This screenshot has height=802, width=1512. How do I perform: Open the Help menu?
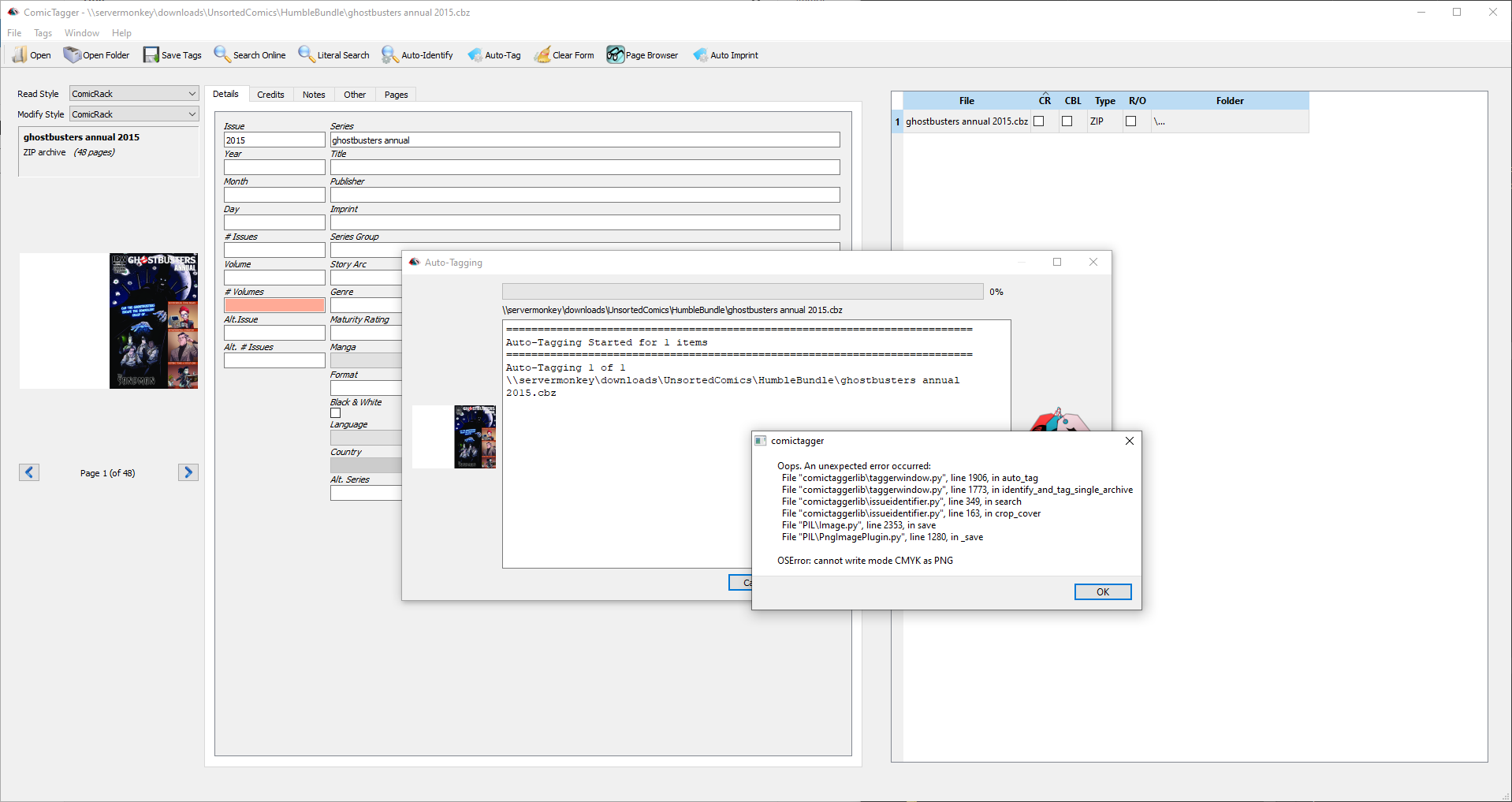(x=121, y=33)
